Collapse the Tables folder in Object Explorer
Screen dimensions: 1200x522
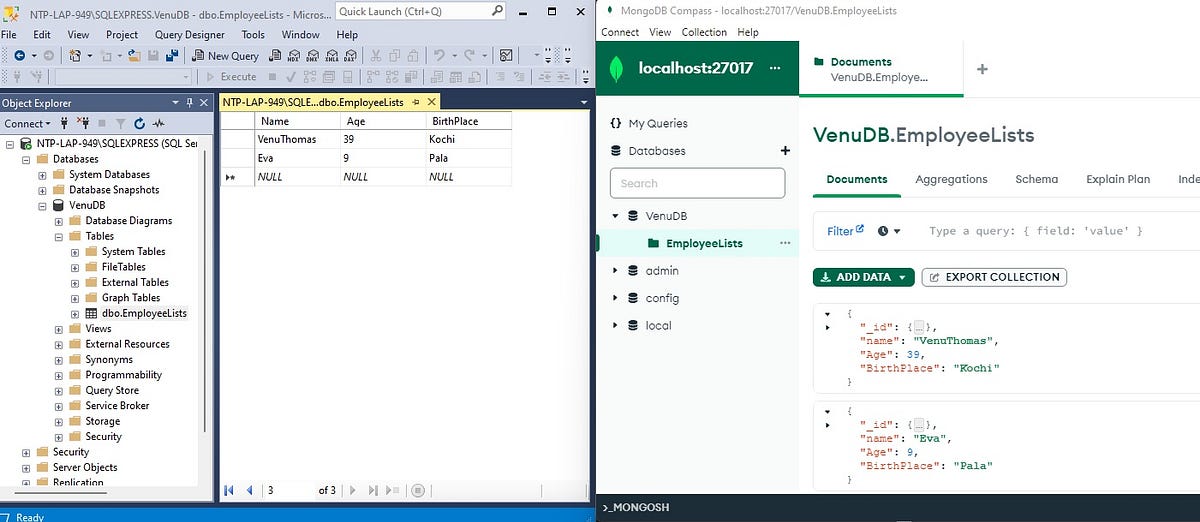[x=59, y=236]
